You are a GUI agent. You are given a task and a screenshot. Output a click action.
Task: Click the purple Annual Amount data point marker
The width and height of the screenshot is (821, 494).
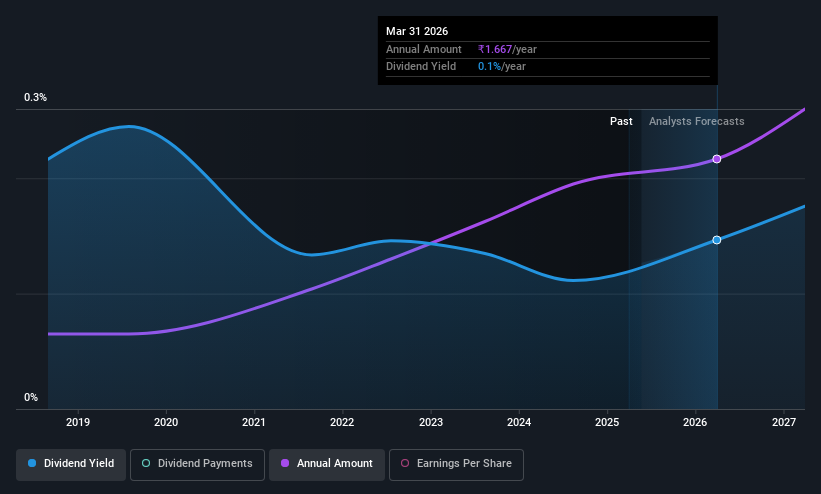(717, 159)
